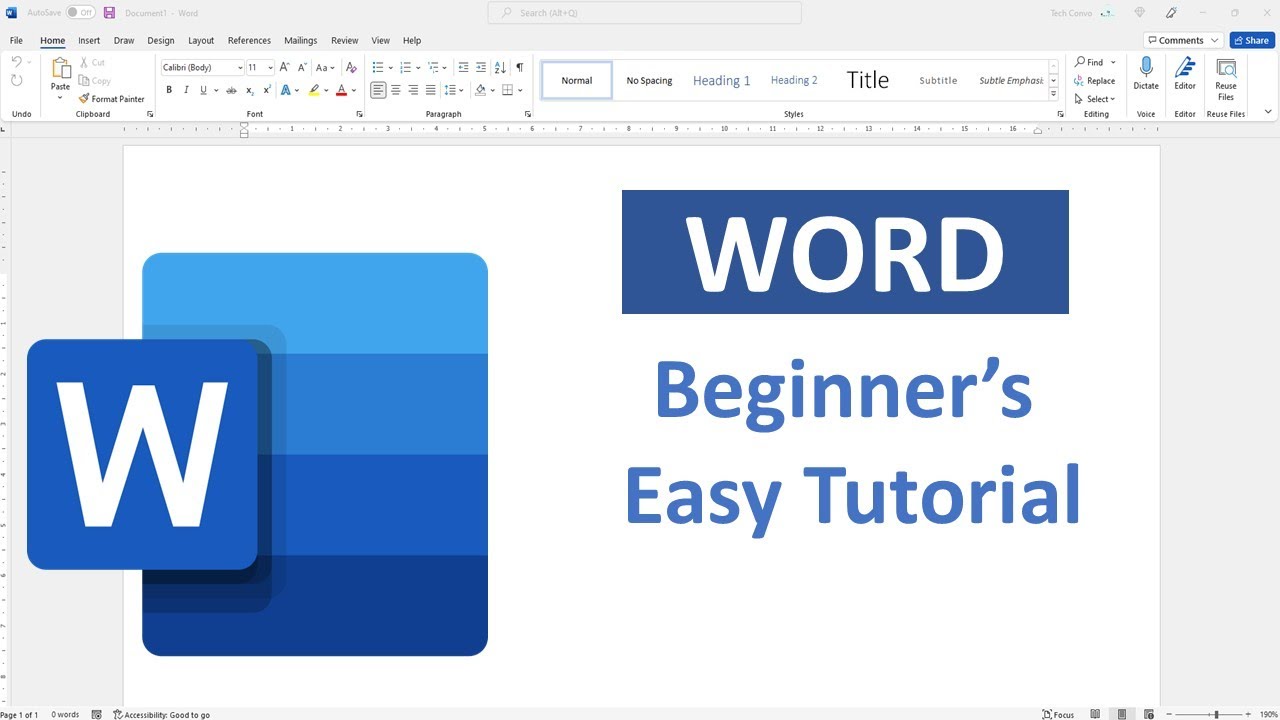Open the font name dropdown
Viewport: 1280px width, 720px height.
coord(240,68)
